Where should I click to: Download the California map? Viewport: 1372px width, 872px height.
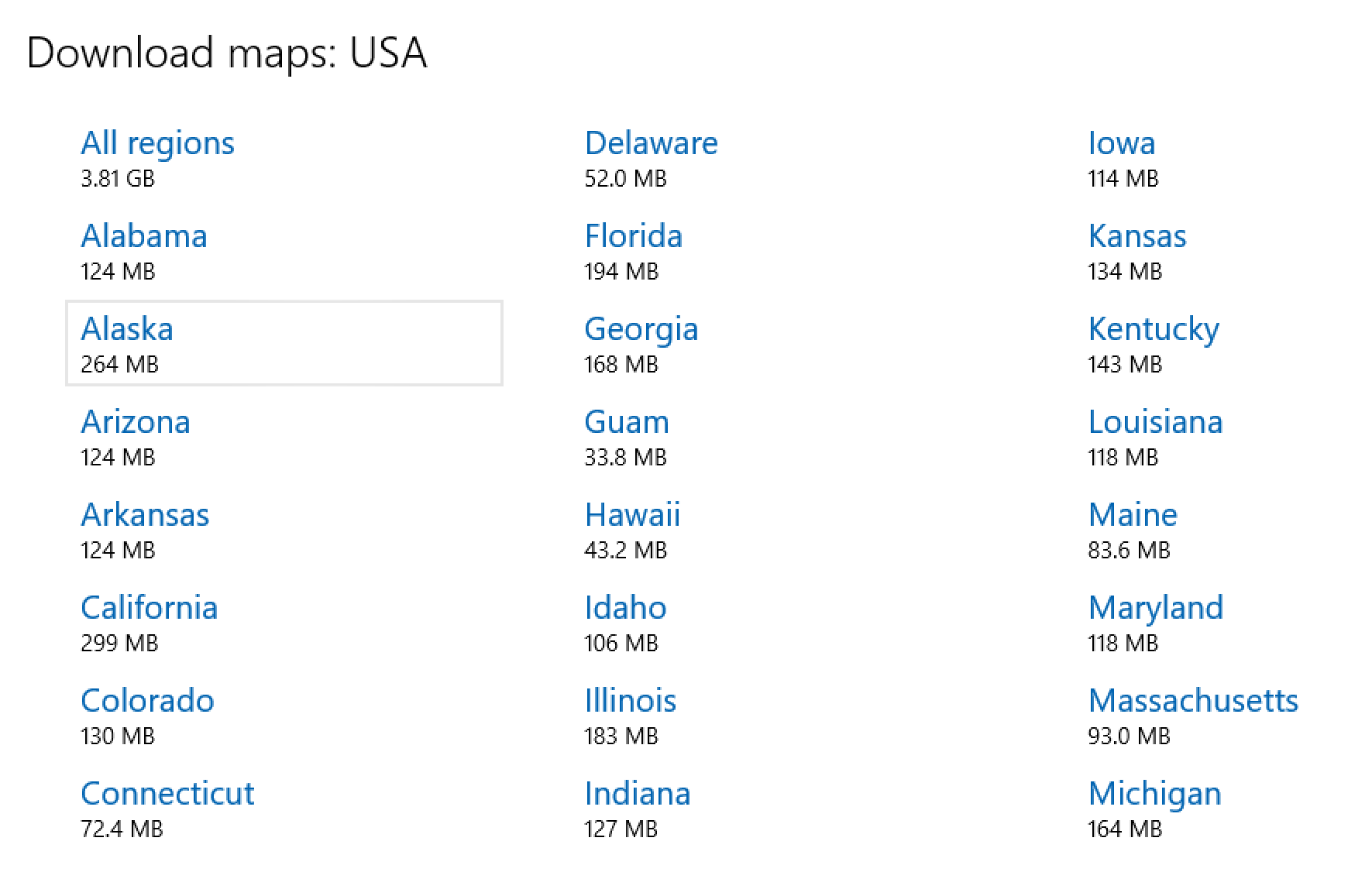(x=149, y=607)
